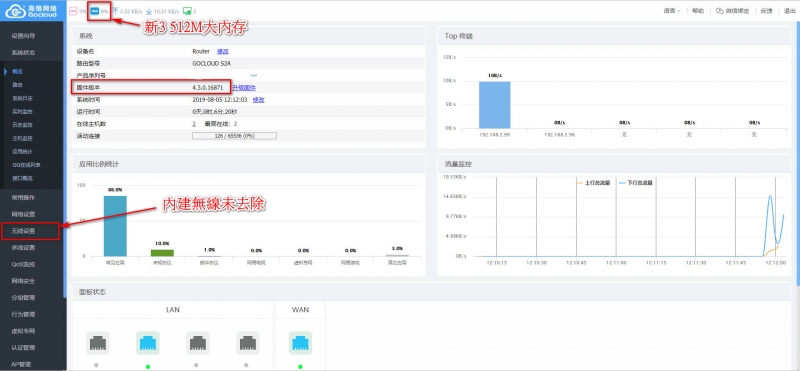The image size is (800, 371).
Task: Expand 网络安全 network security menu
Action: [x=23, y=281]
